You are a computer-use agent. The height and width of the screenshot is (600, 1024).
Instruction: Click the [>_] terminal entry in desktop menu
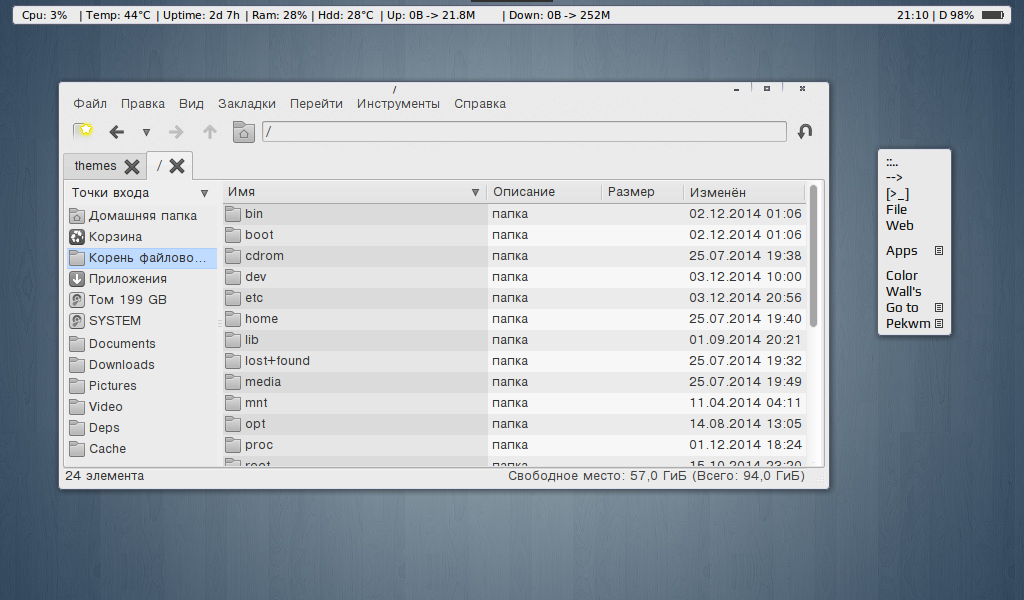[x=897, y=194]
